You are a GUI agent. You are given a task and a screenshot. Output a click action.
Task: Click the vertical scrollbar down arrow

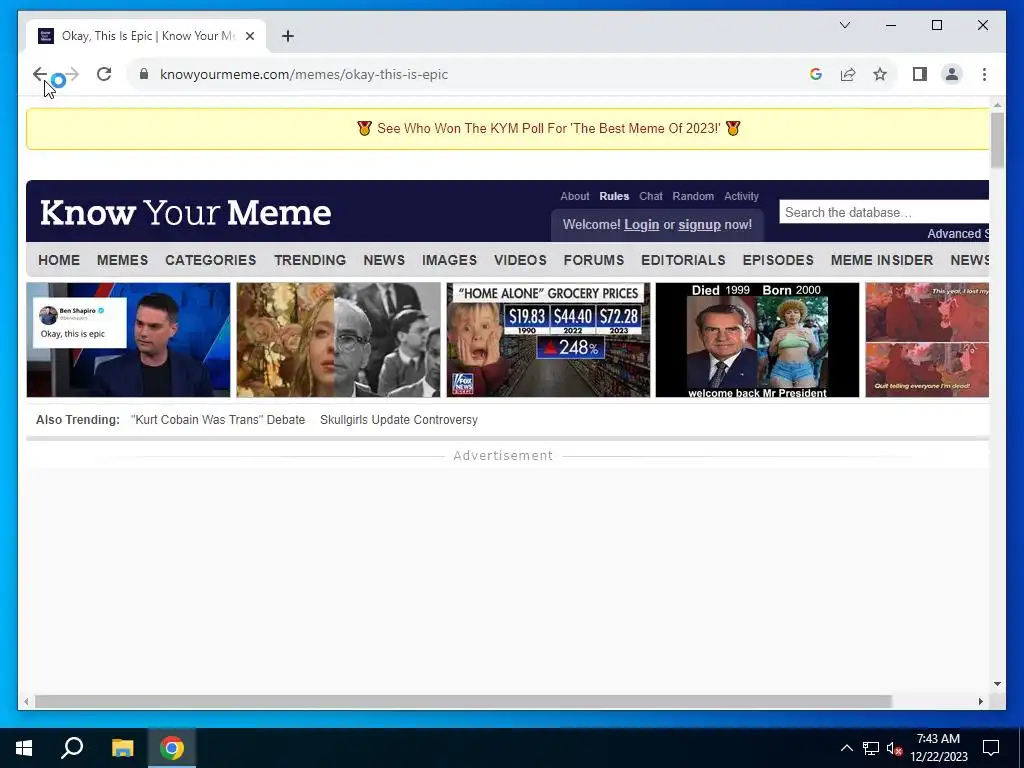997,684
